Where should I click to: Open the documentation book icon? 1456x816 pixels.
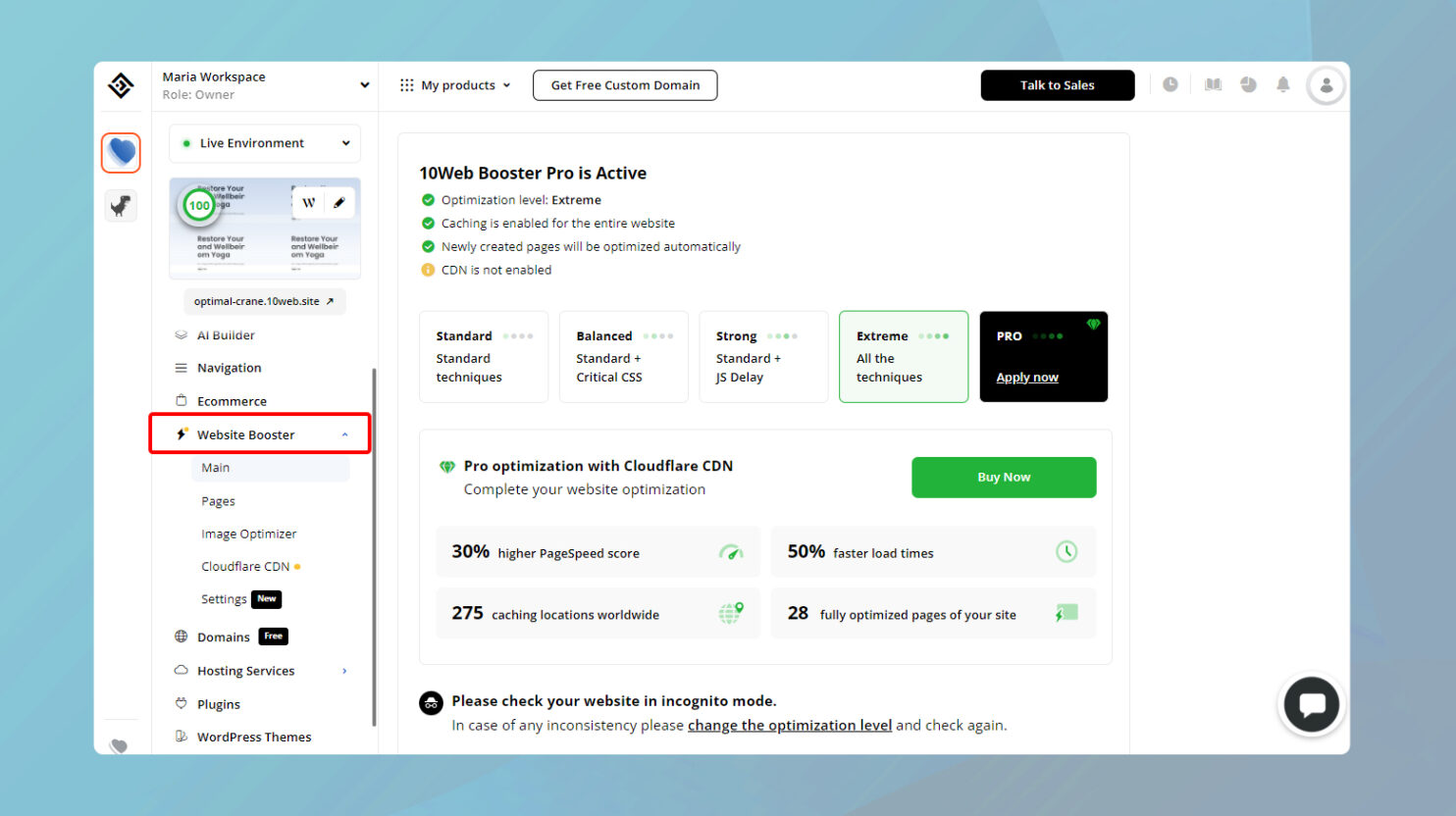[1212, 85]
